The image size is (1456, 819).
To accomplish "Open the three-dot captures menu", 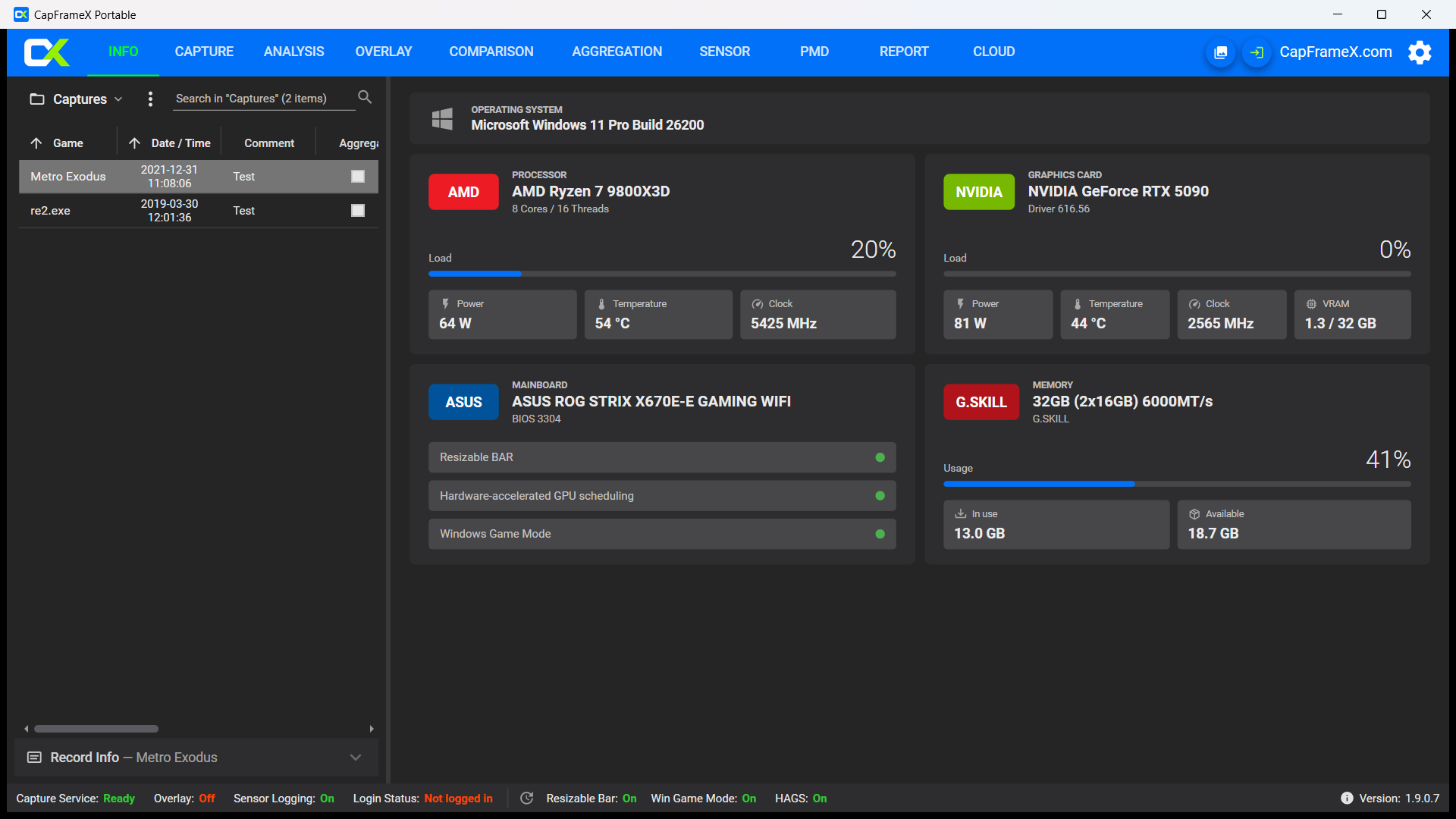I will pos(150,99).
